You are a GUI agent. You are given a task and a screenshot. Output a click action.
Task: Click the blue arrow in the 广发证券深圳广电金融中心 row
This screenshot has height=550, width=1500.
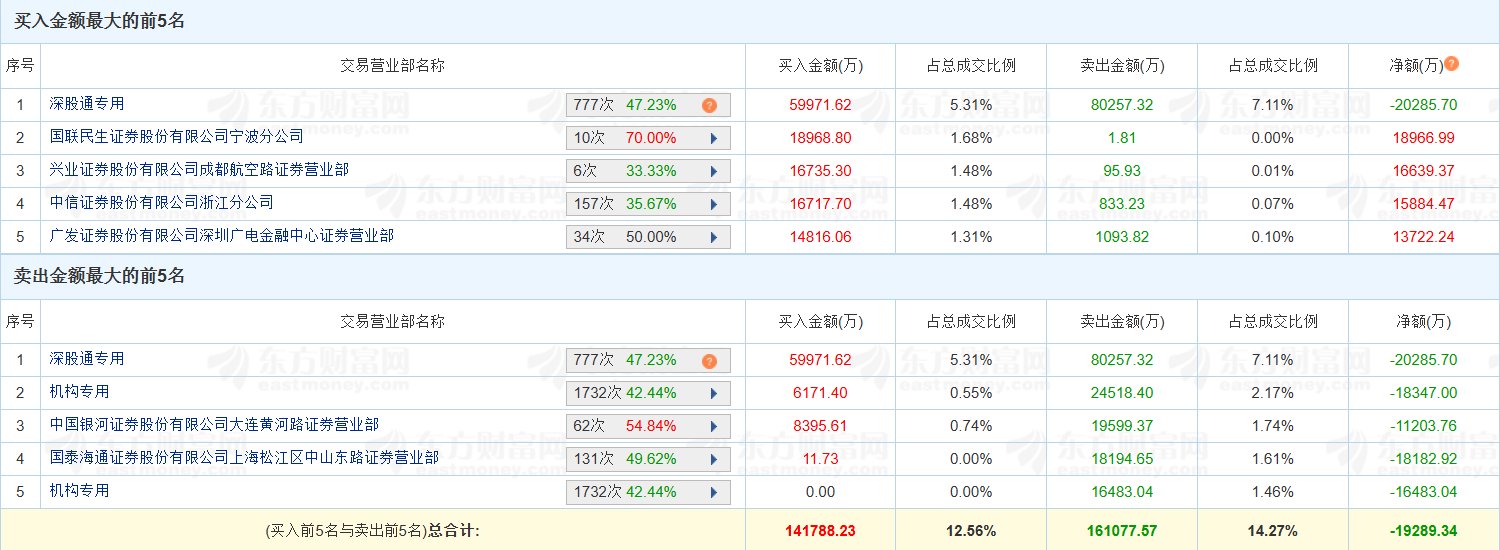click(x=714, y=237)
